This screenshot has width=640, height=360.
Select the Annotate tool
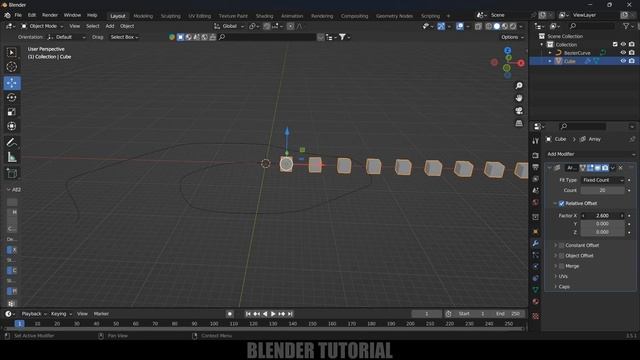11,142
